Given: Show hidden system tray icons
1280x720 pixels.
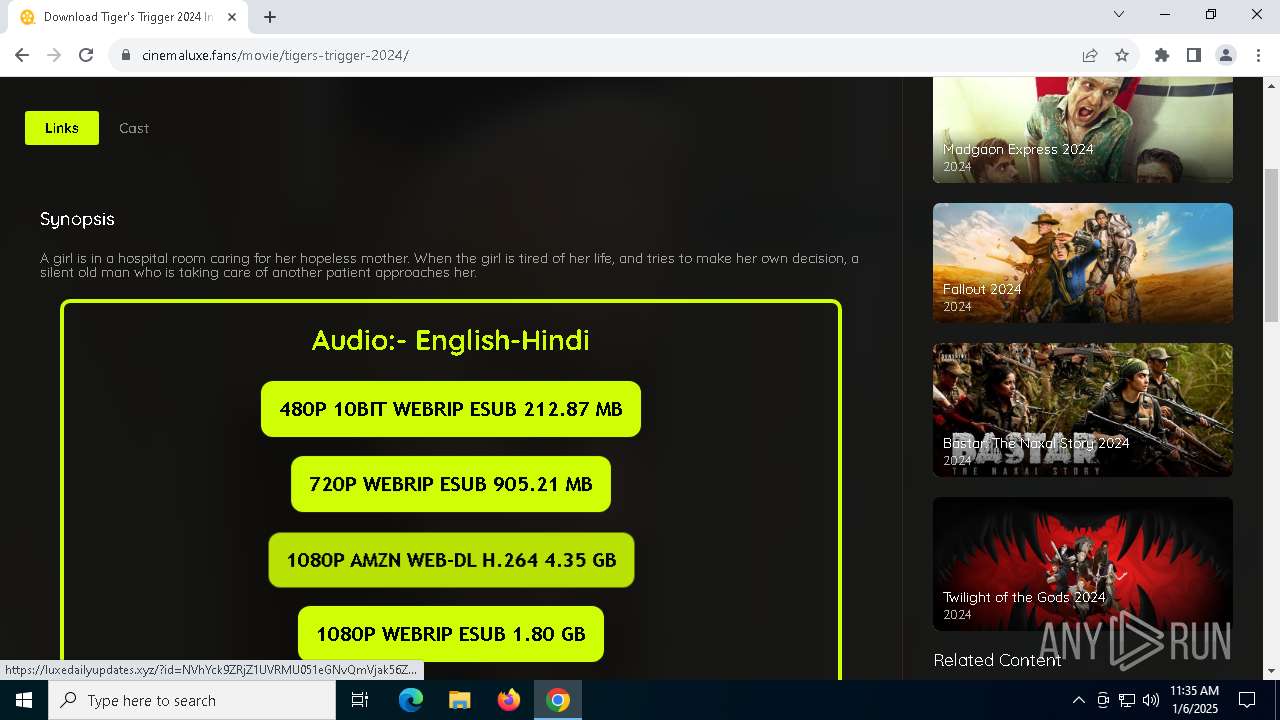Looking at the screenshot, I should 1078,700.
